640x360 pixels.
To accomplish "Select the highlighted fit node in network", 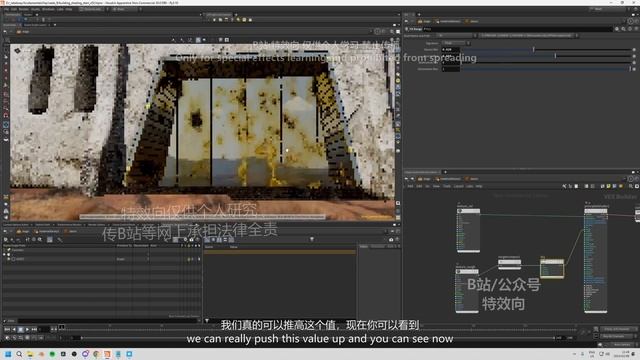I will [552, 268].
